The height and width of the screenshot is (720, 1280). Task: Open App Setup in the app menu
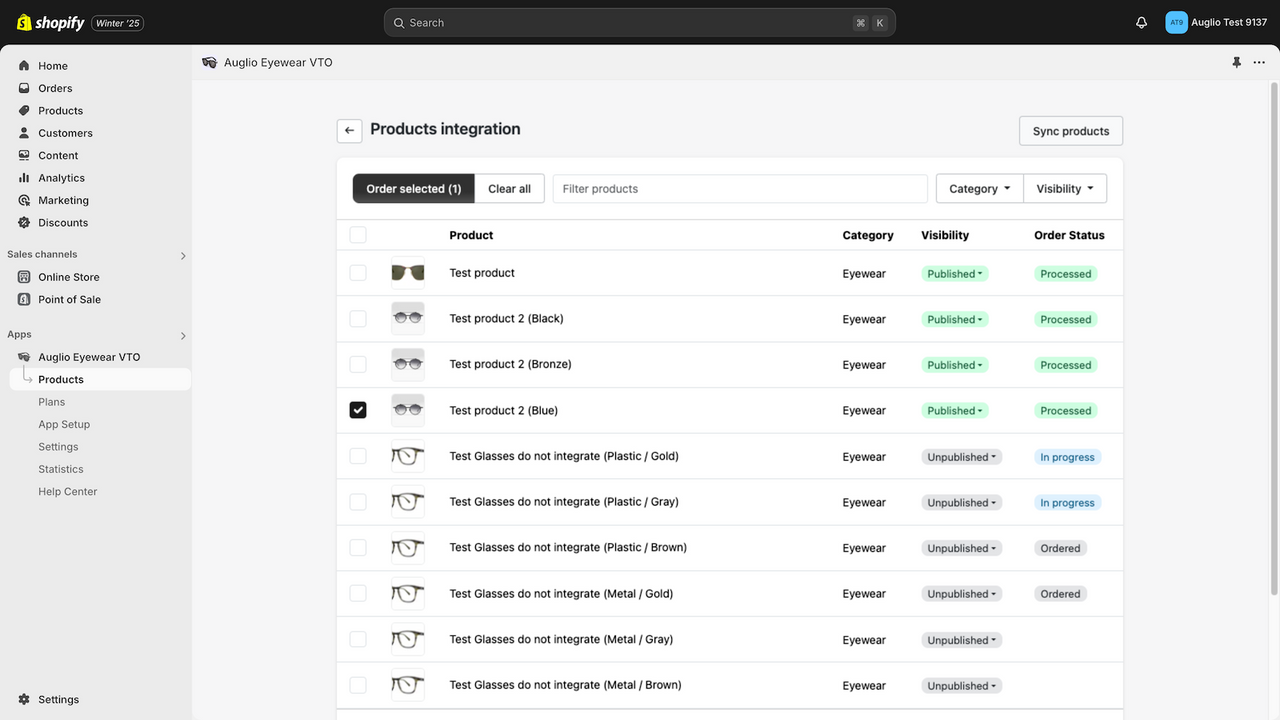pyautogui.click(x=64, y=424)
